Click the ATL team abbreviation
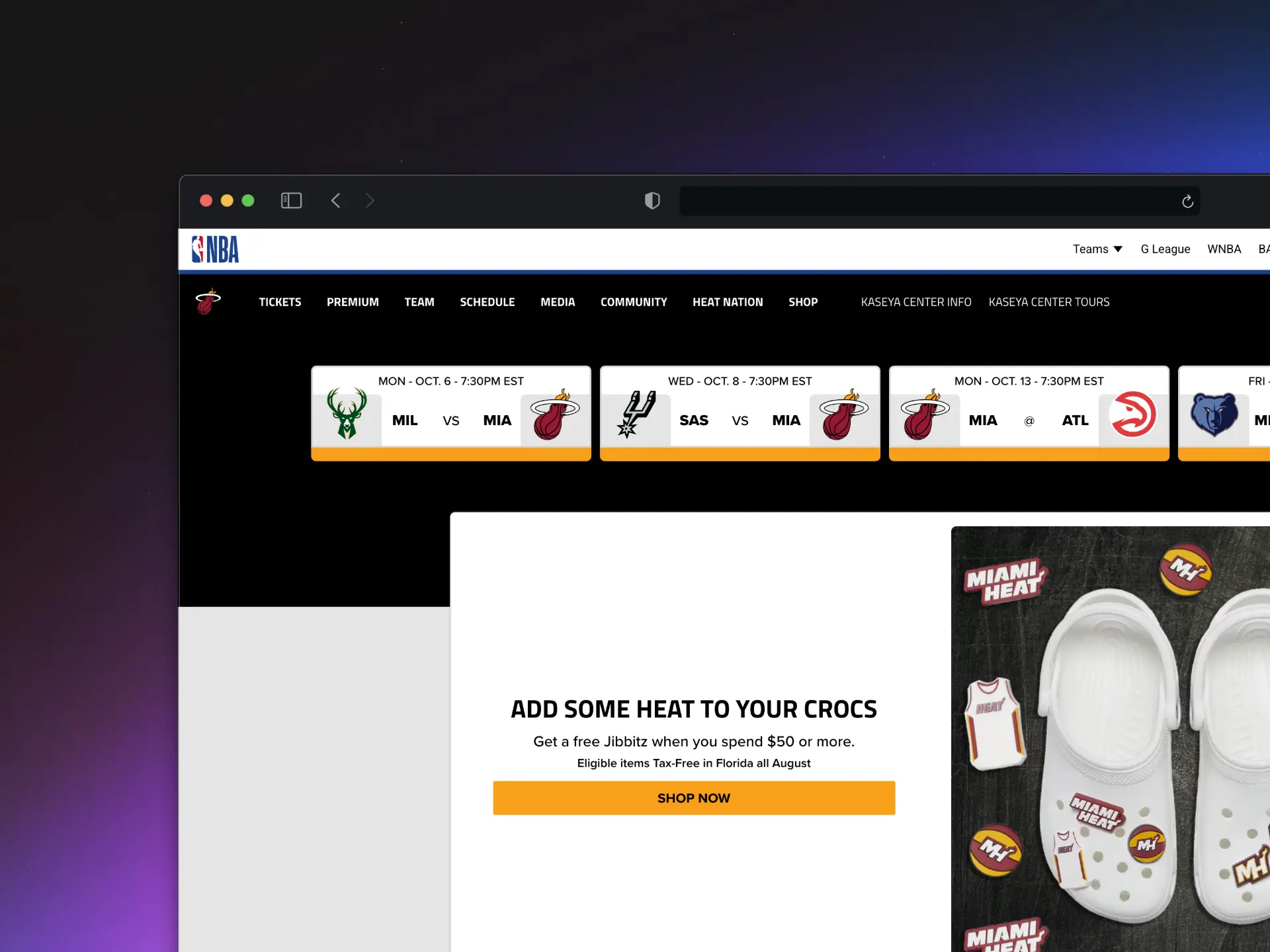 [x=1076, y=420]
